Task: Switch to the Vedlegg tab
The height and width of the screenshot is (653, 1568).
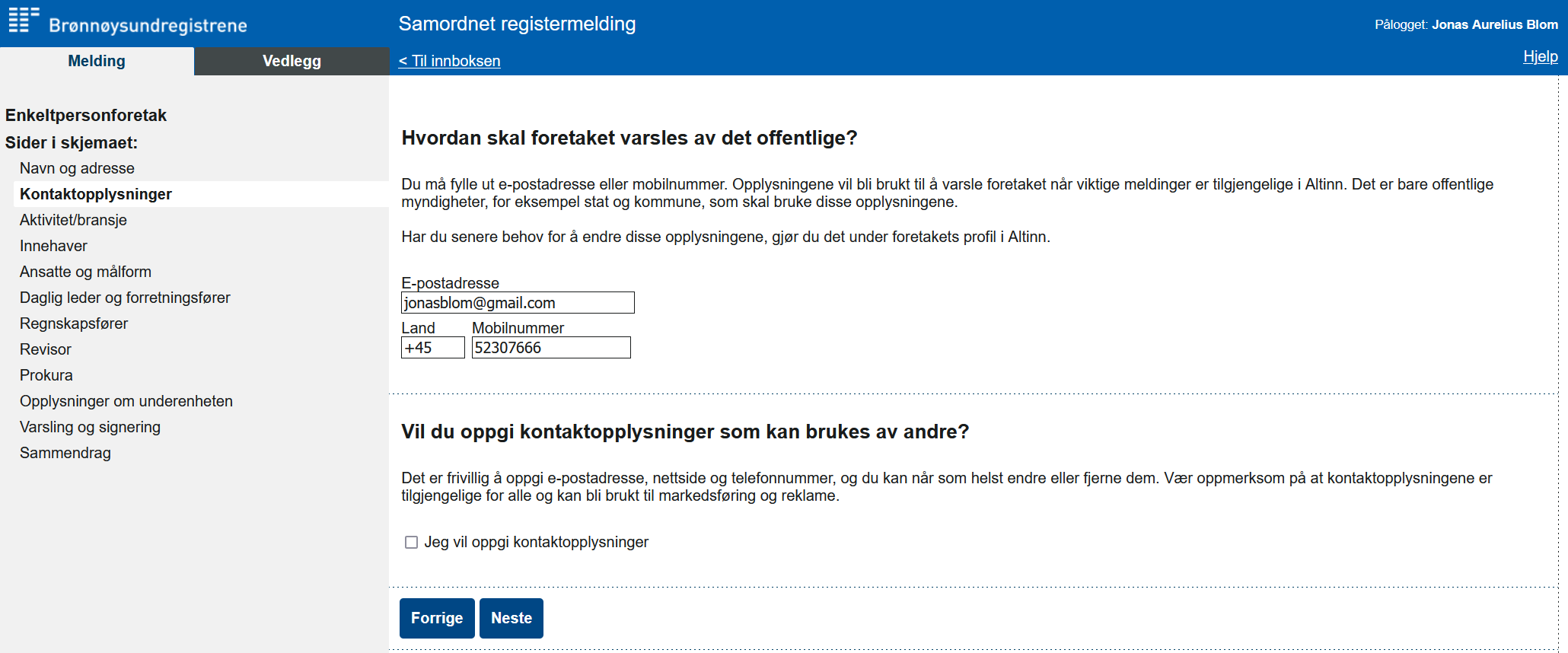Action: pyautogui.click(x=292, y=61)
